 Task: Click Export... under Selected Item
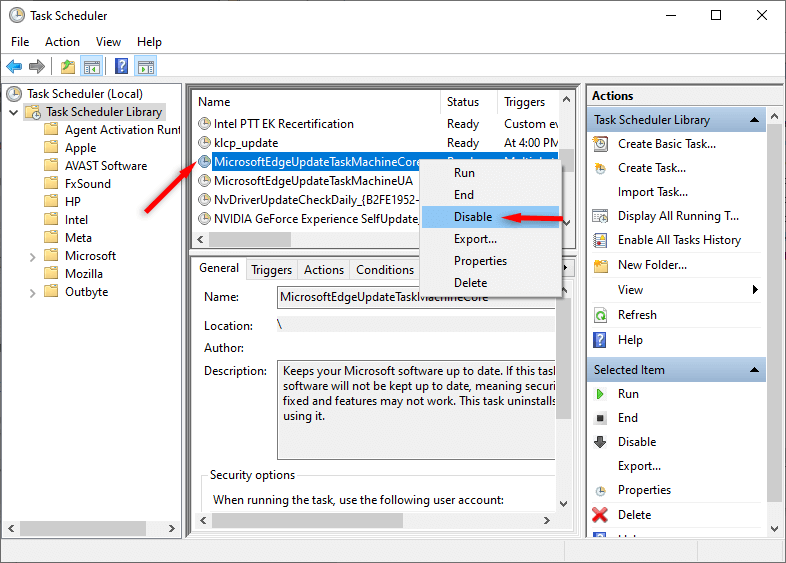click(639, 466)
